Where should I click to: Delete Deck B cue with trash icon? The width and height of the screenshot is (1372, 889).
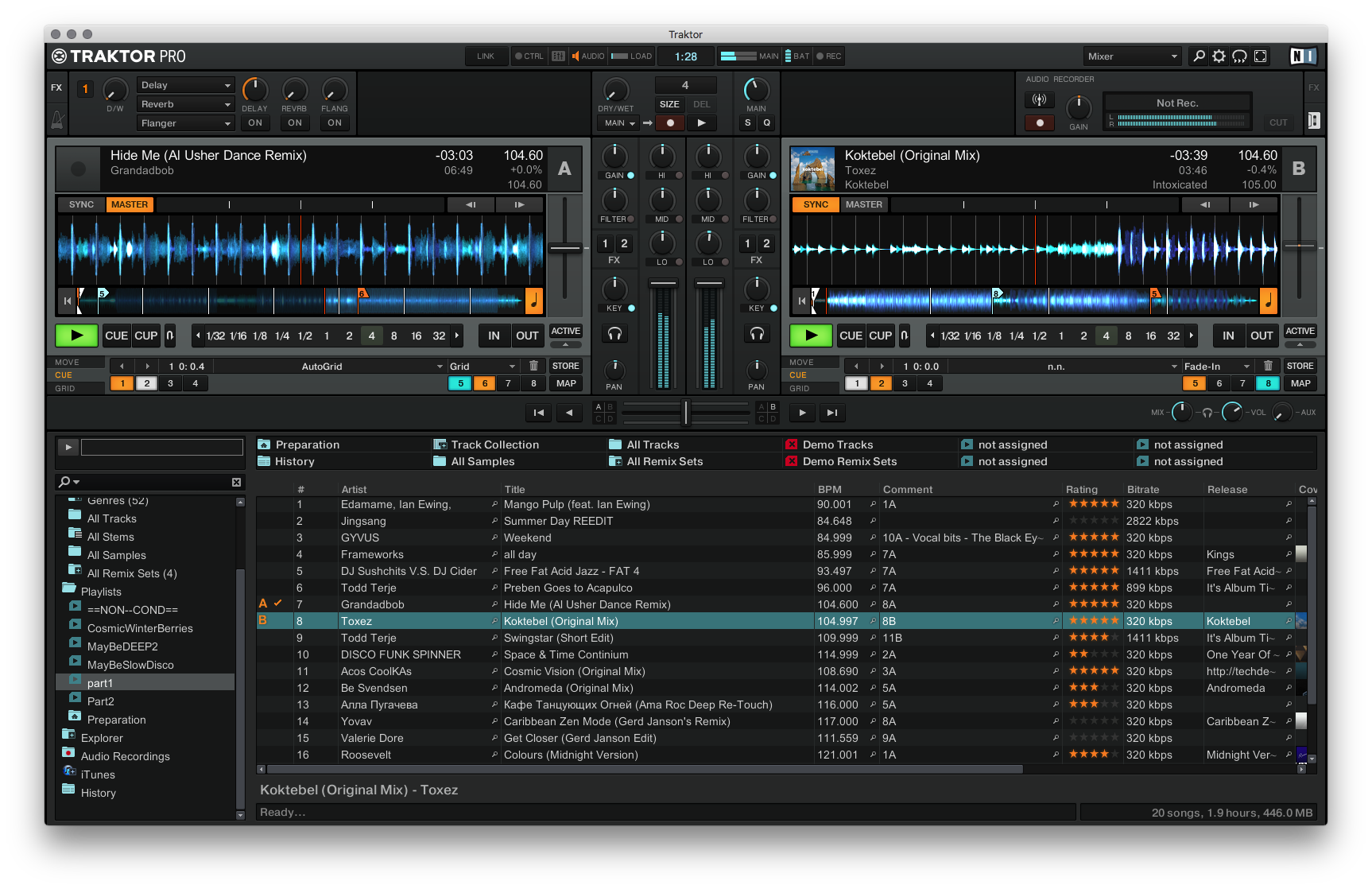(1268, 366)
